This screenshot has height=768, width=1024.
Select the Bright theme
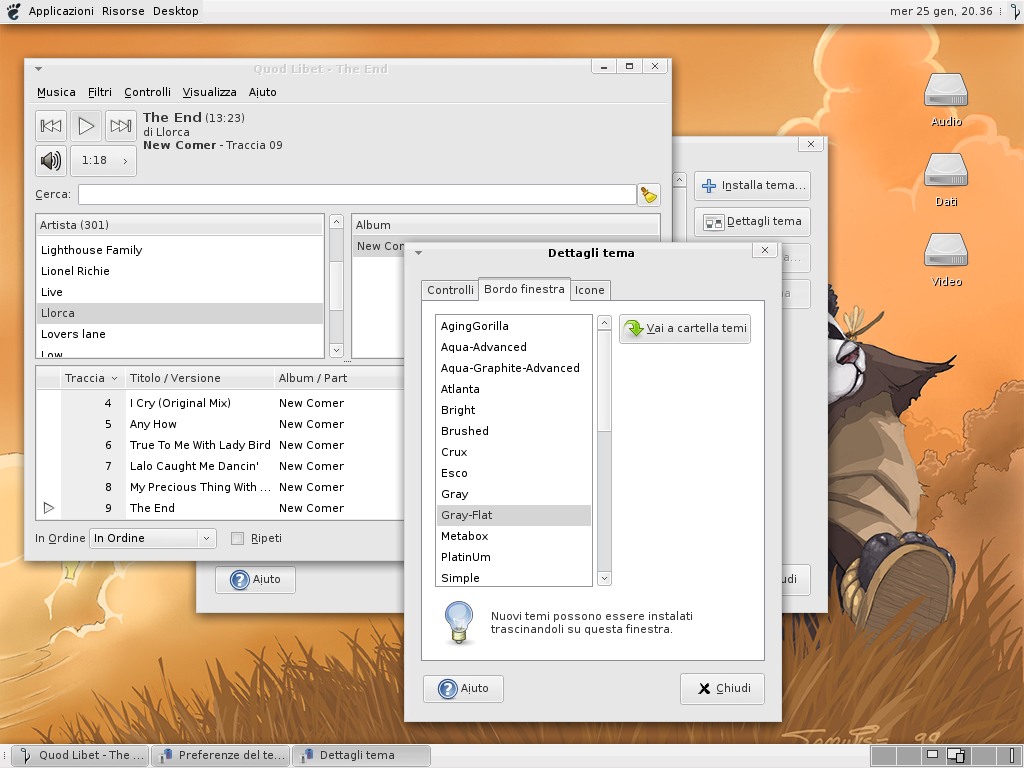[x=514, y=409]
